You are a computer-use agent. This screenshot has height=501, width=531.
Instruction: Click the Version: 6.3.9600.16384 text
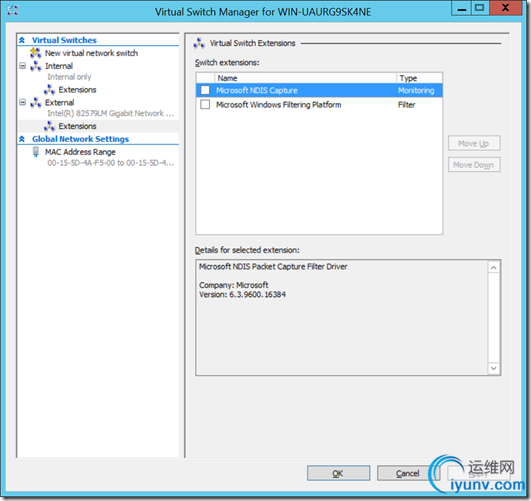(242, 294)
